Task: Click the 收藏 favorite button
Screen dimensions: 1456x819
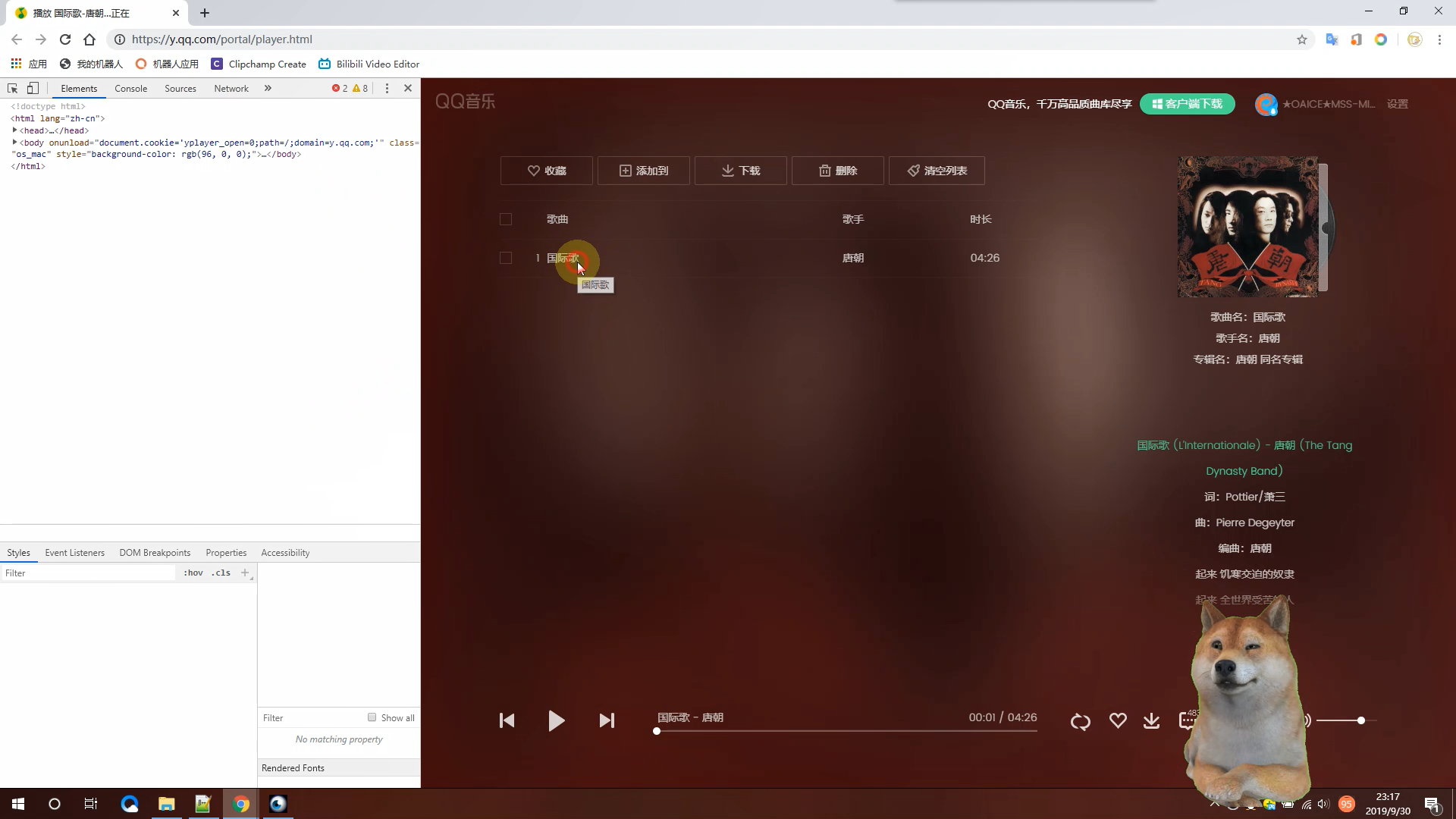Action: [547, 171]
